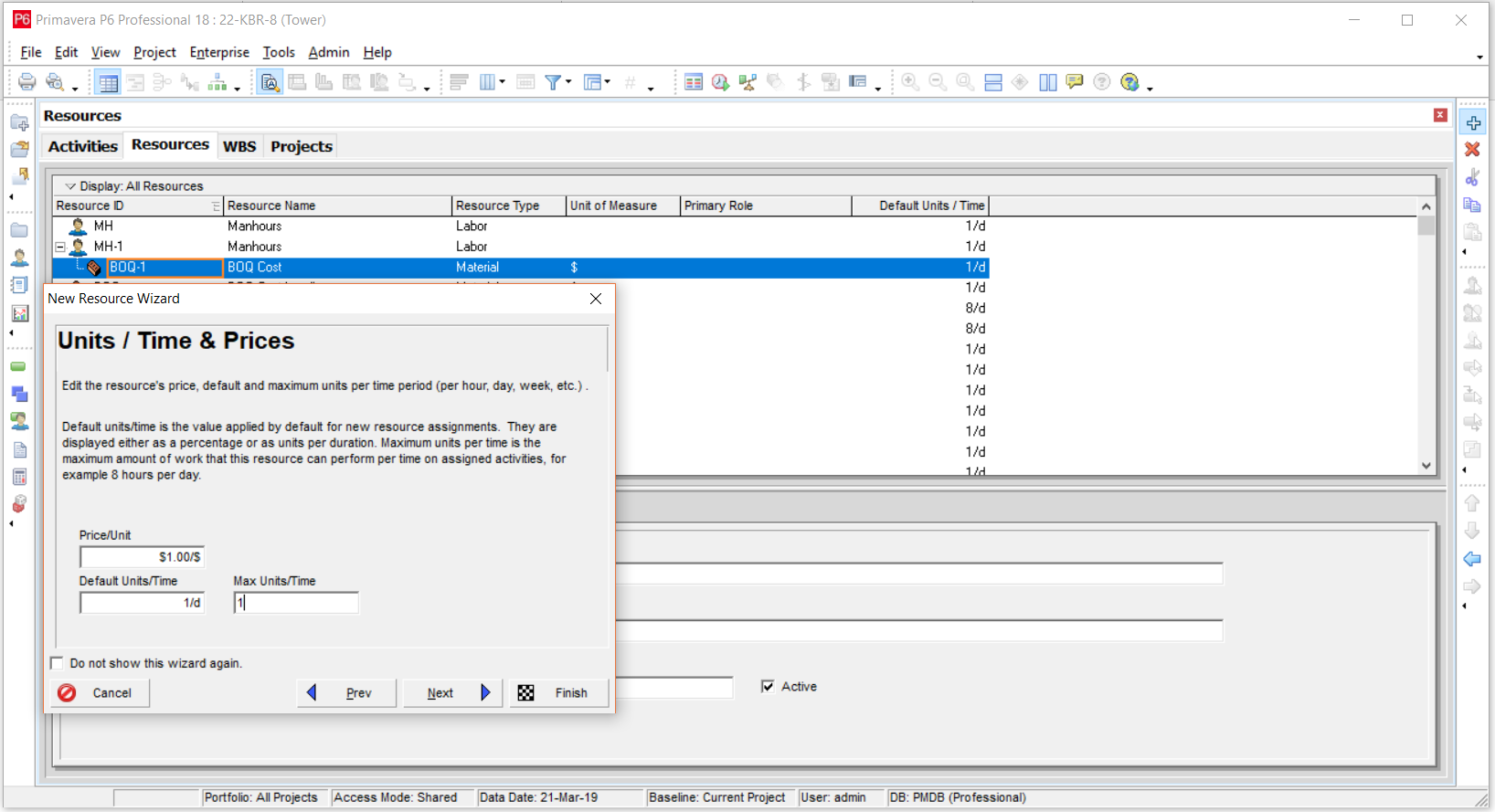
Task: Click the organizational chart view icon
Action: (x=217, y=82)
